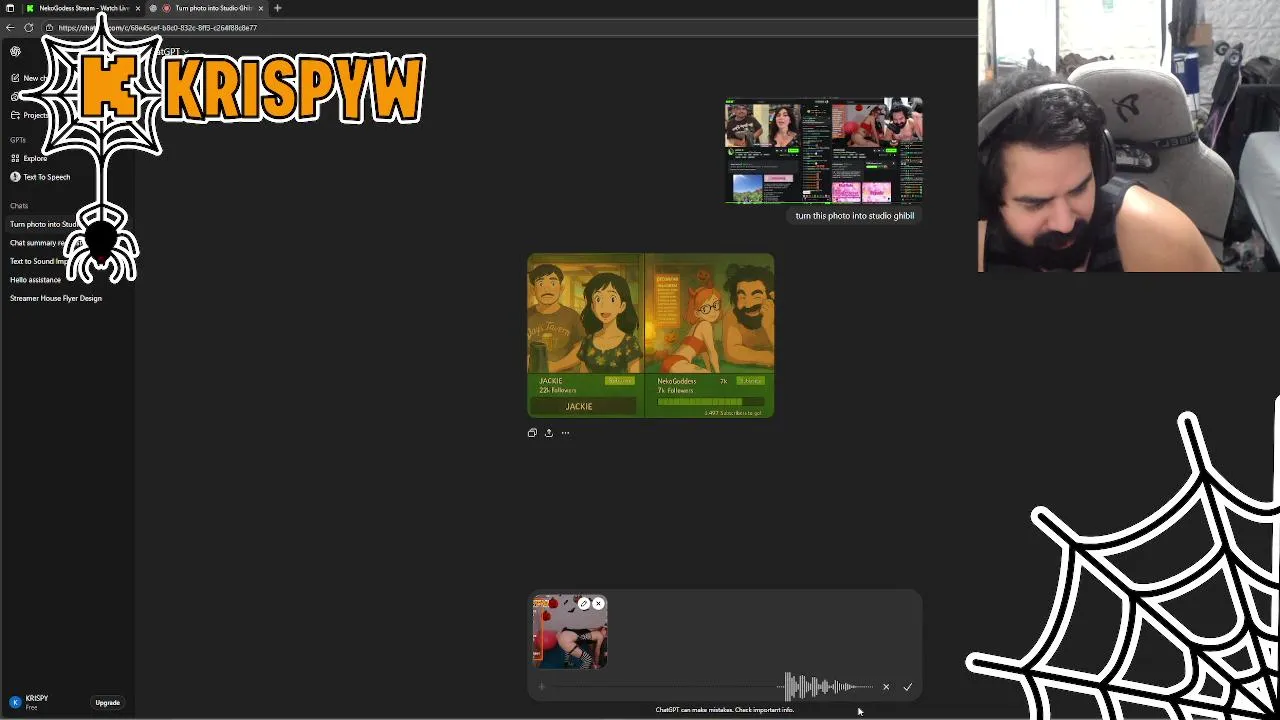1280x720 pixels.
Task: Start a New chat from sidebar
Action: tap(30, 78)
